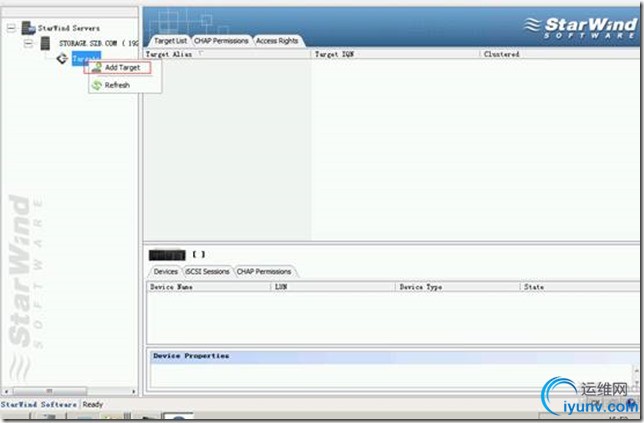
Task: Click the STORAGE.SZB.COM server icon
Action: pyautogui.click(x=45, y=43)
